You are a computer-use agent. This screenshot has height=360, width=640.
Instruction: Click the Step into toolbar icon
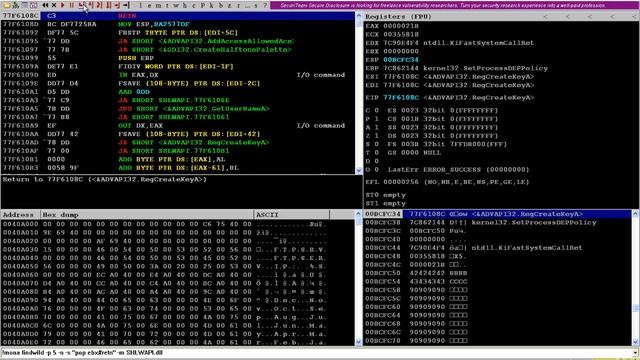(x=81, y=5)
